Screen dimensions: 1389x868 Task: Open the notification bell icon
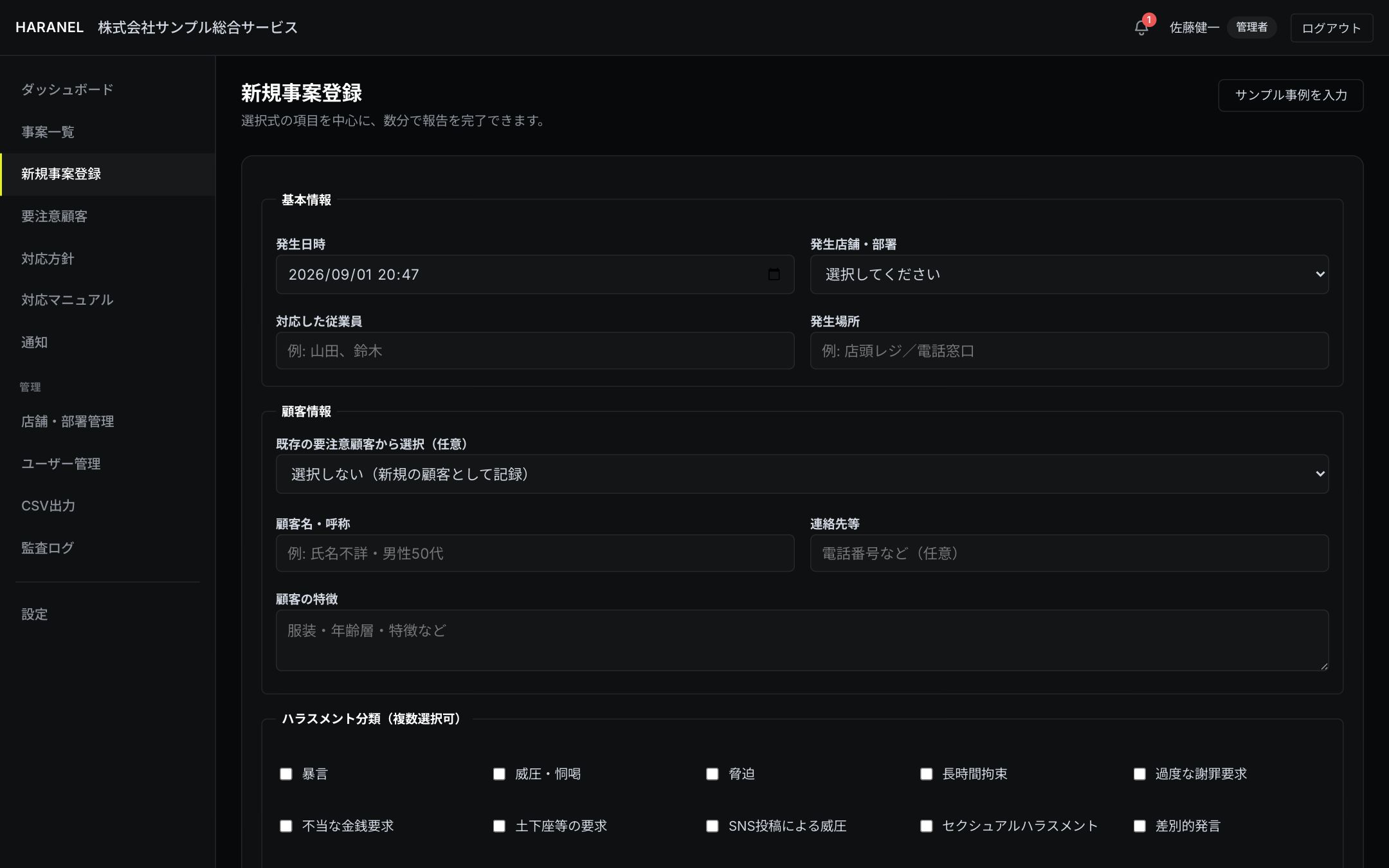click(1141, 28)
